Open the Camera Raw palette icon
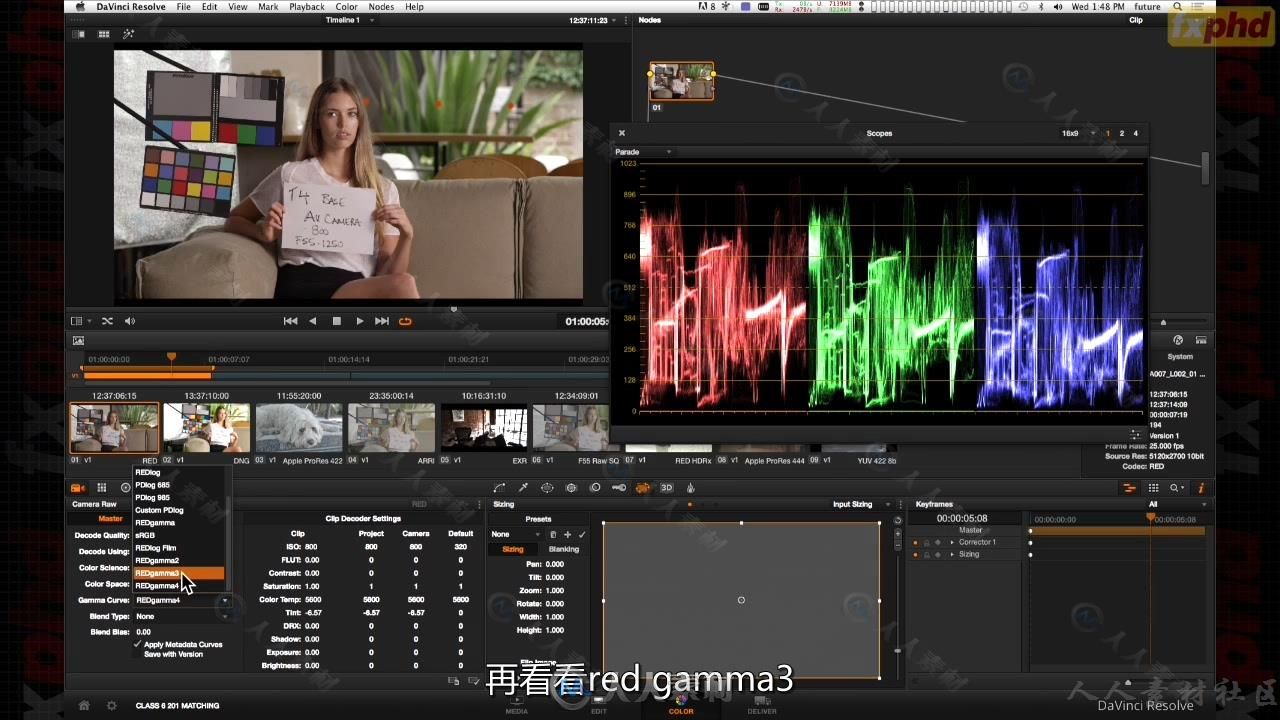The height and width of the screenshot is (720, 1280). coord(77,488)
